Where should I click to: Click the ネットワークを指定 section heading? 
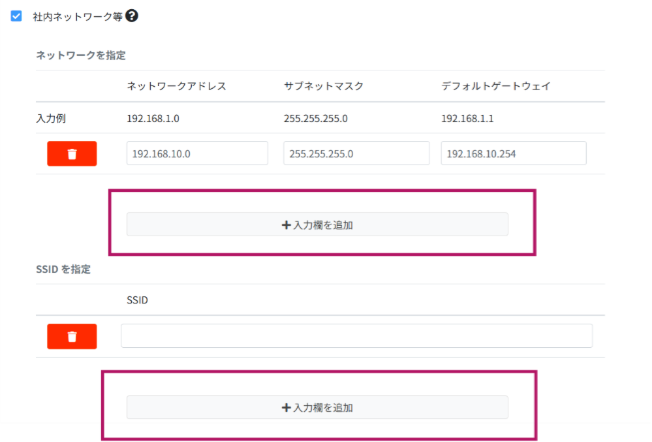pyautogui.click(x=81, y=54)
